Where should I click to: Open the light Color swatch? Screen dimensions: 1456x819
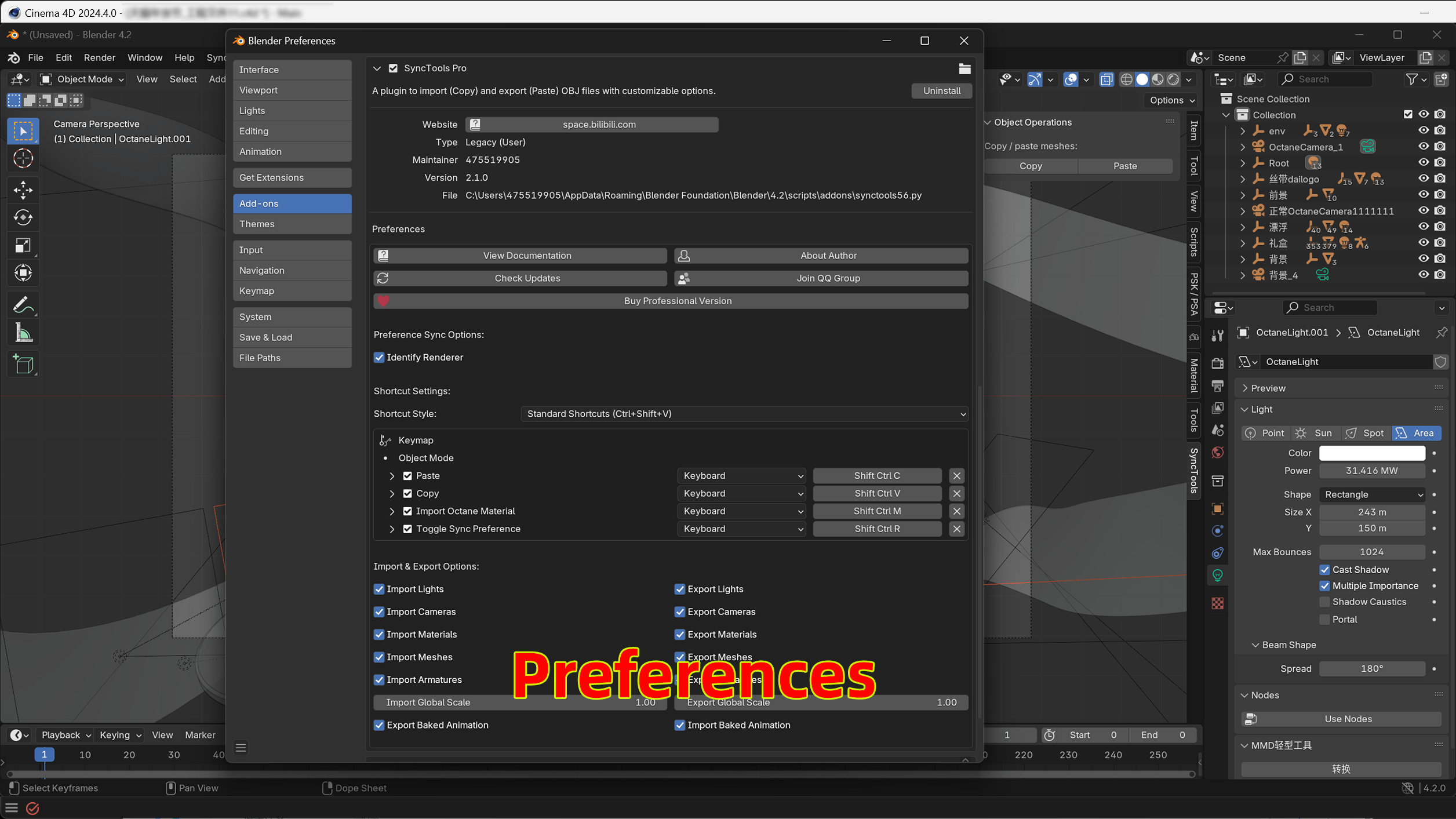point(1372,453)
